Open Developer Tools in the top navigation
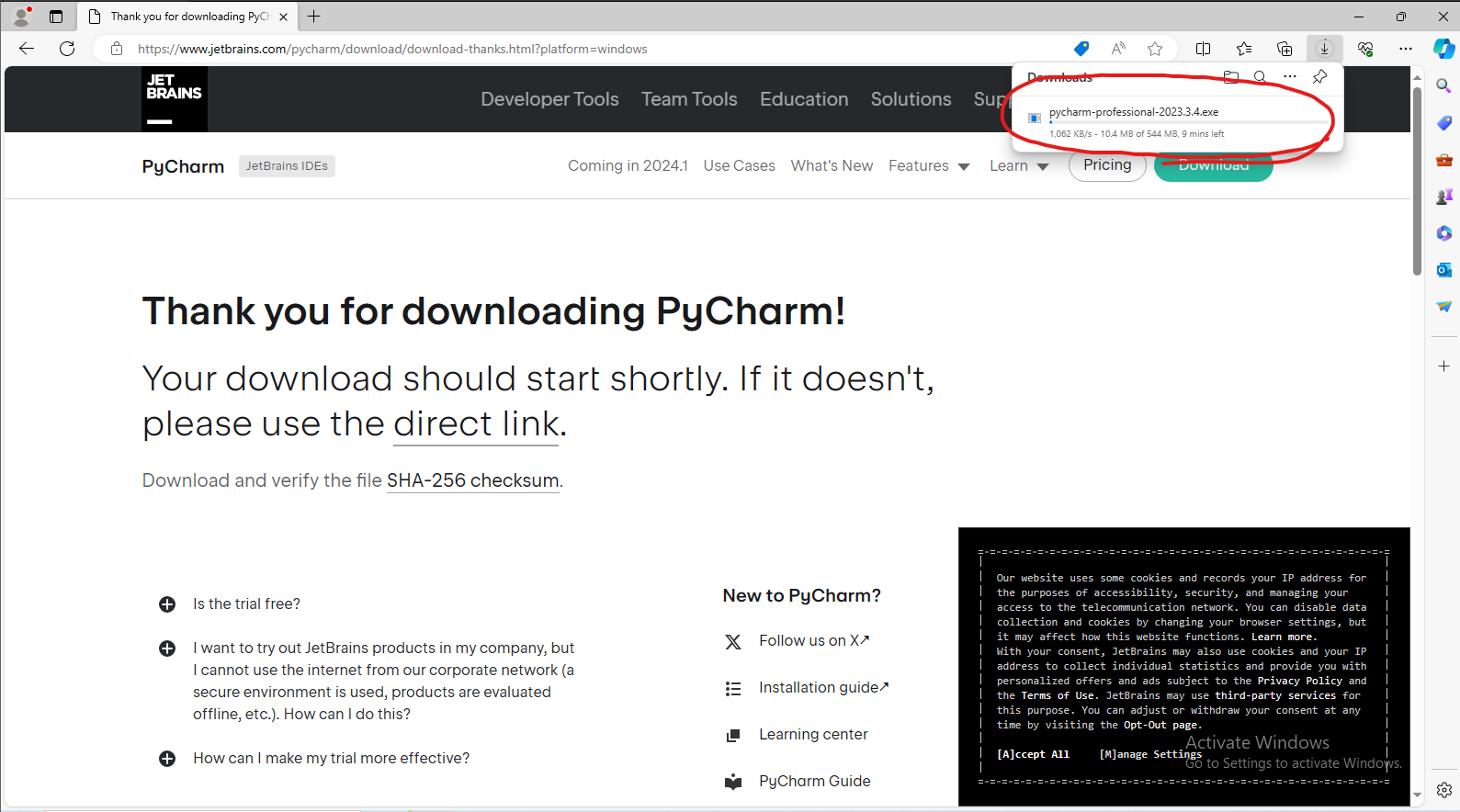1460x812 pixels. [549, 99]
